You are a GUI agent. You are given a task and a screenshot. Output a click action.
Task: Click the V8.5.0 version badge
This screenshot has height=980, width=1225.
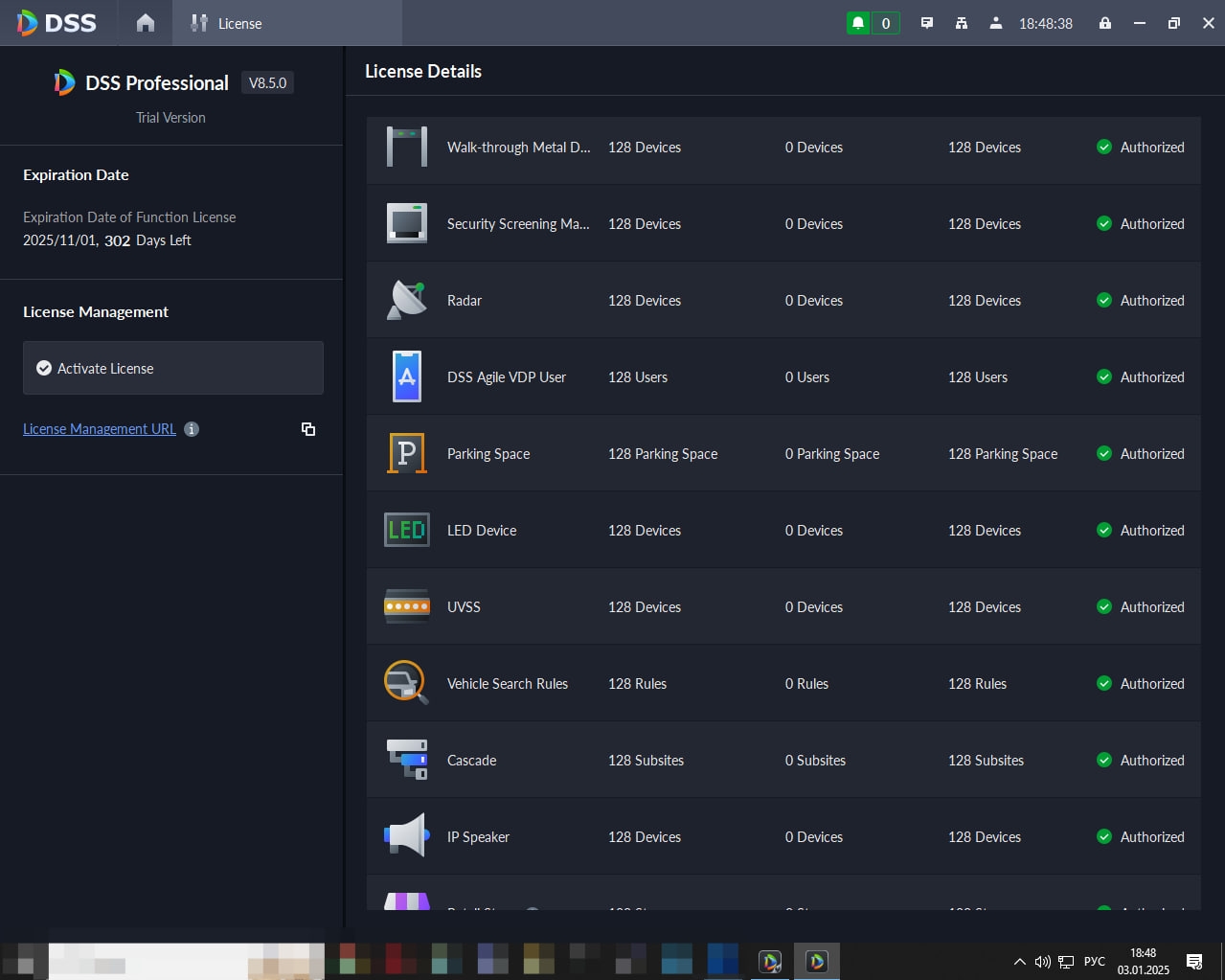pyautogui.click(x=267, y=83)
